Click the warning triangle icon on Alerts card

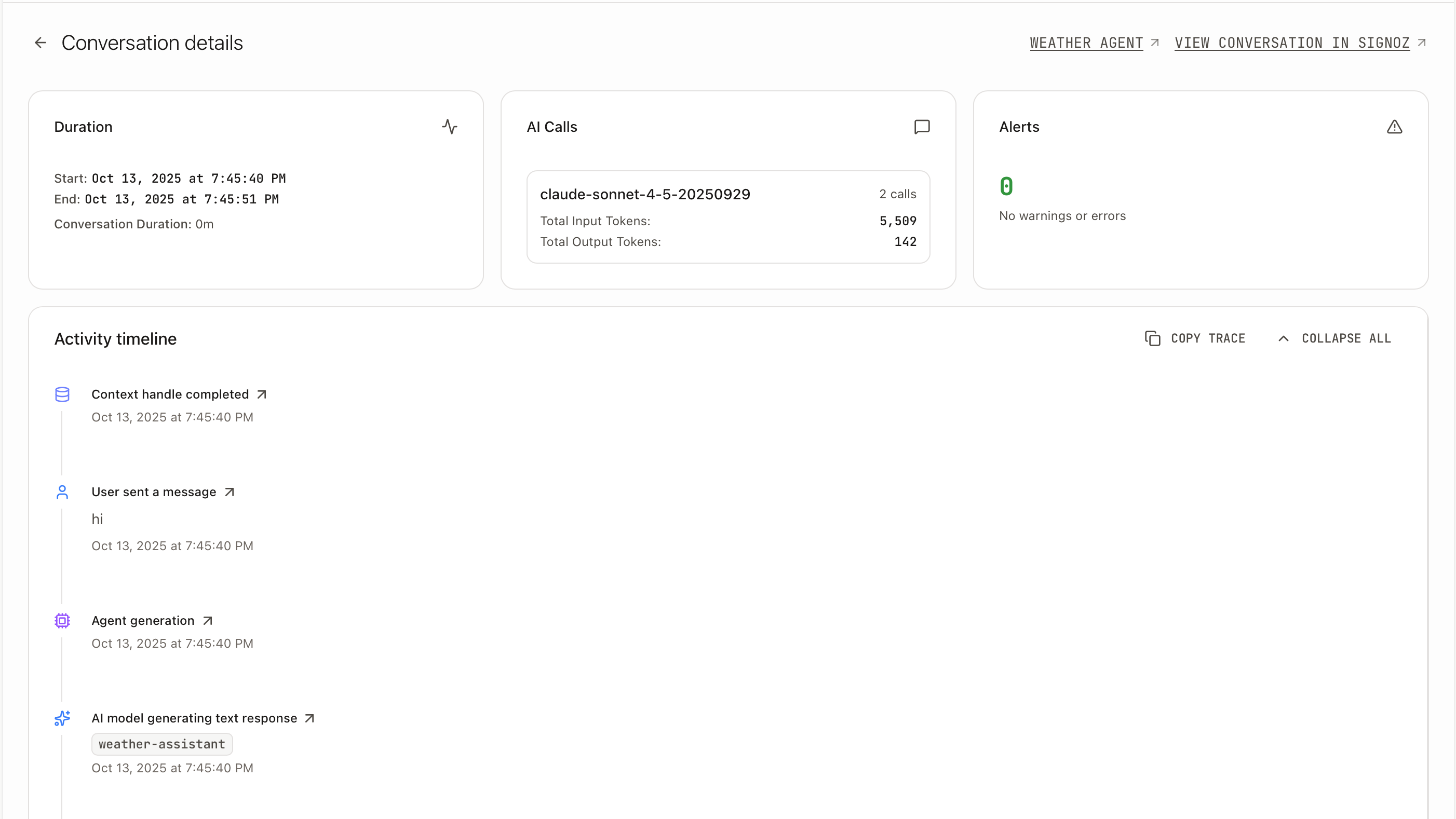pyautogui.click(x=1394, y=127)
